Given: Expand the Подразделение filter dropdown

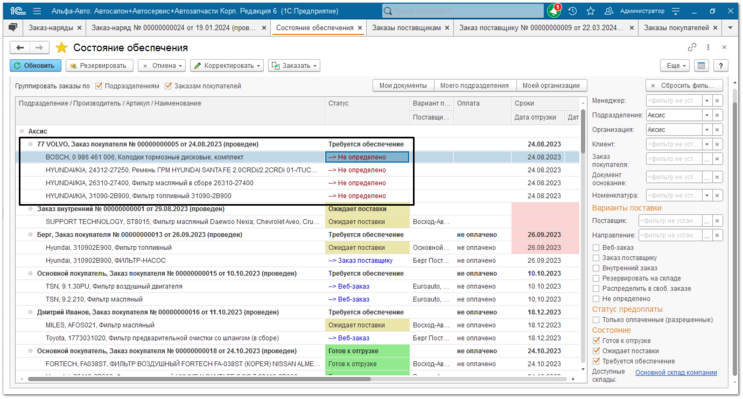Looking at the screenshot, I should coord(707,115).
